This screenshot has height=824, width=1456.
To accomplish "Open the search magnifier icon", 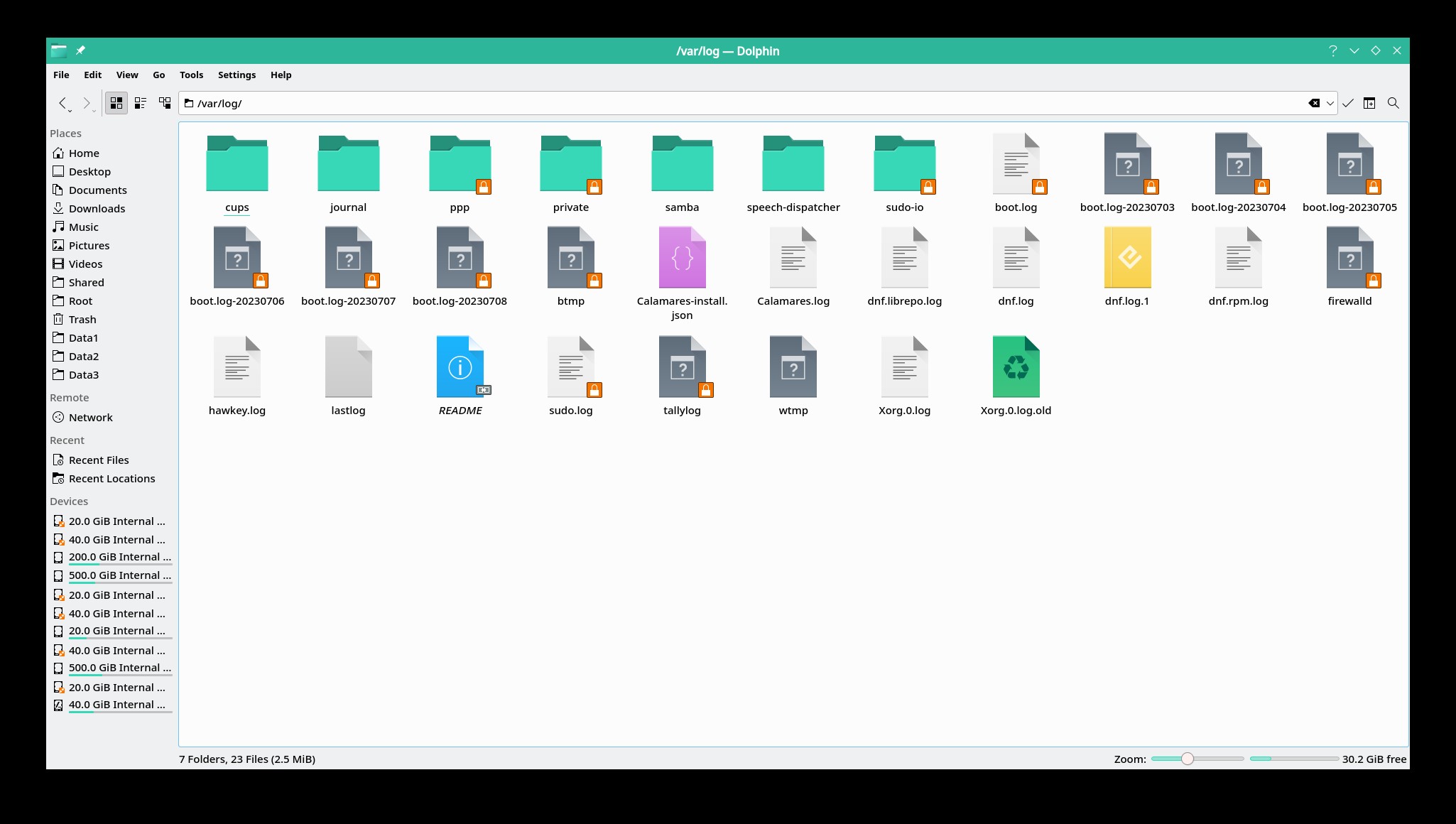I will tap(1393, 103).
